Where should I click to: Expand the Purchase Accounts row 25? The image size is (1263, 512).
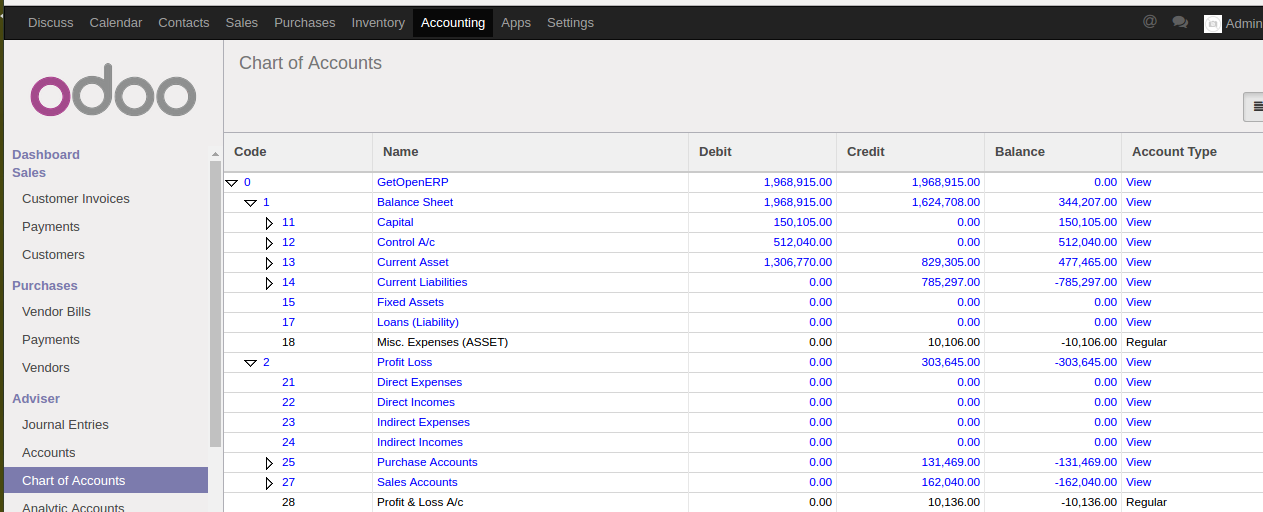pos(269,463)
